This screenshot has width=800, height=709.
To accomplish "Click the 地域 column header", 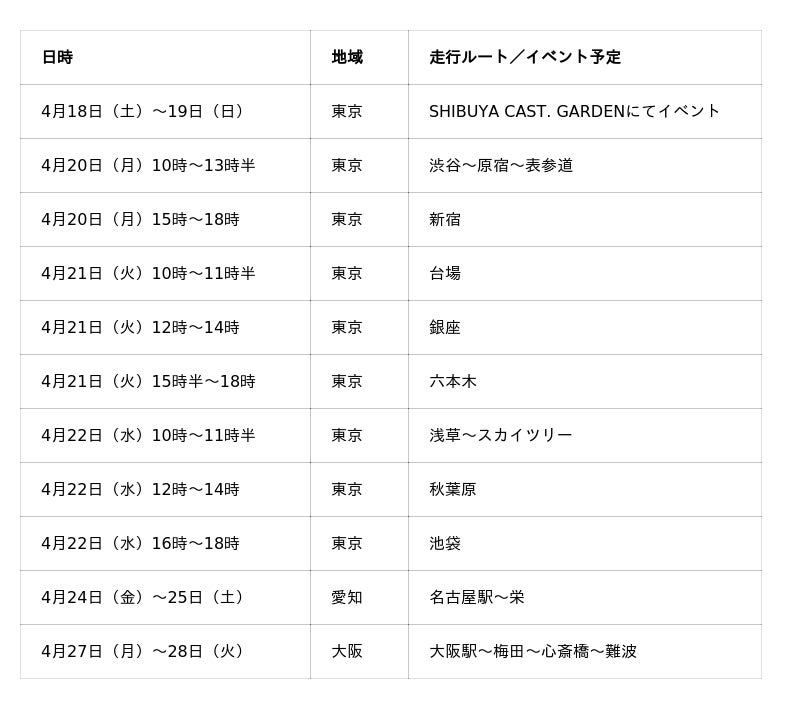I will coord(347,58).
